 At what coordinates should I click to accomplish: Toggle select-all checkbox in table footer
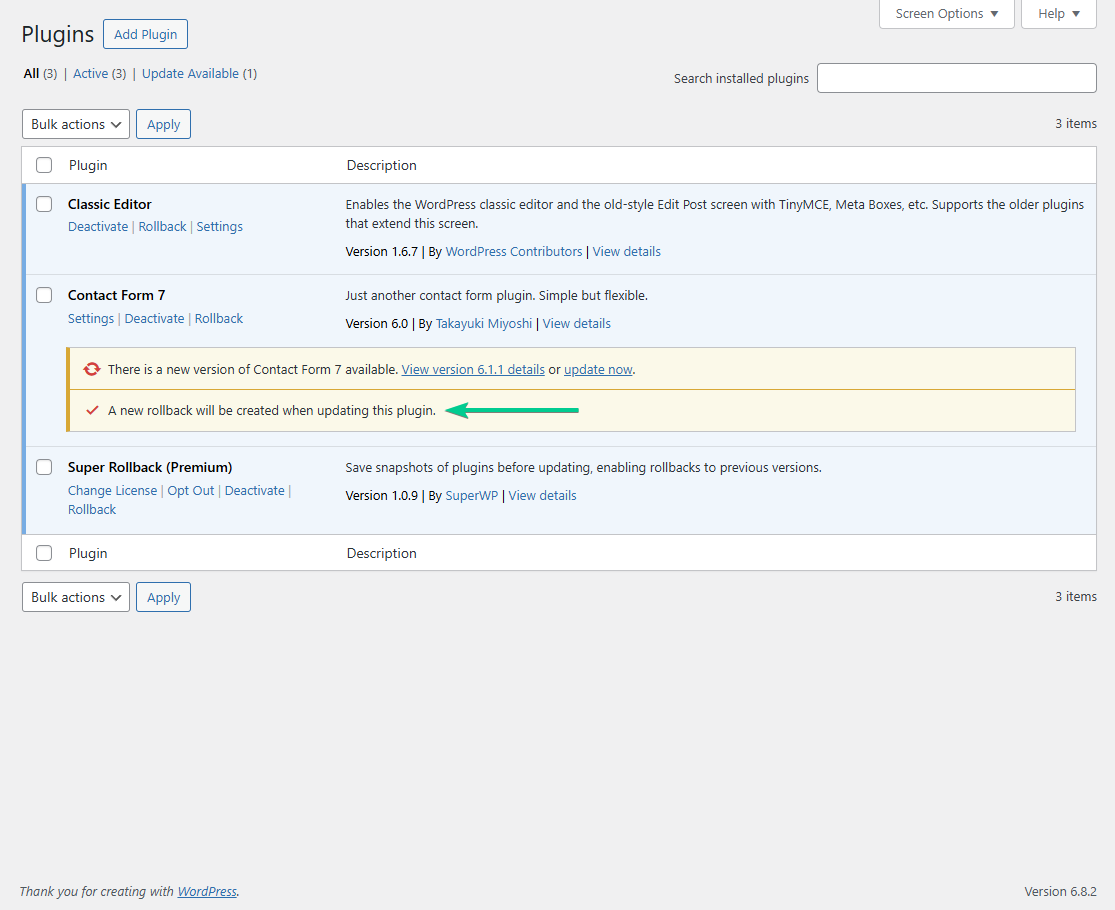pyautogui.click(x=44, y=553)
